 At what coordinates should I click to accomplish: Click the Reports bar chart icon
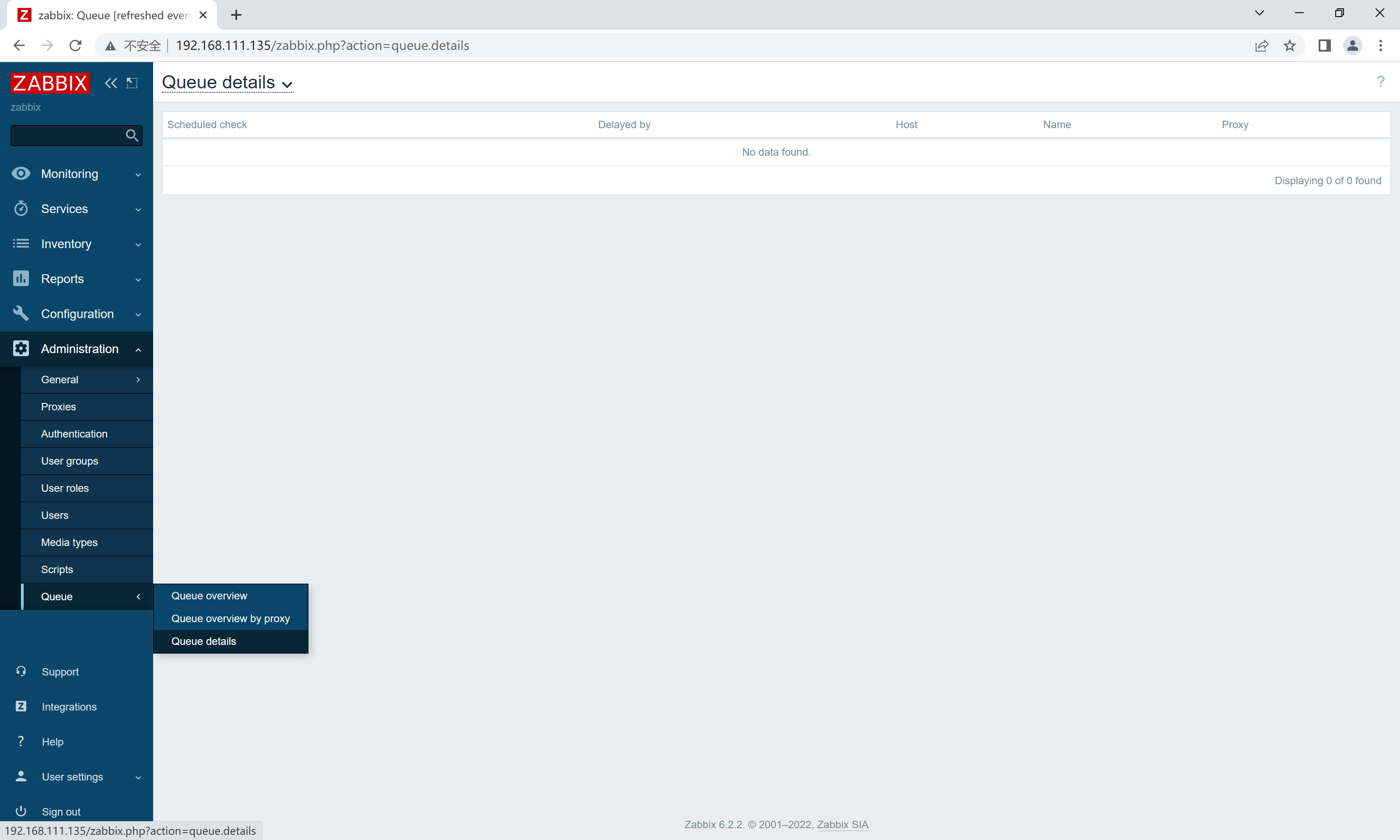(x=21, y=279)
